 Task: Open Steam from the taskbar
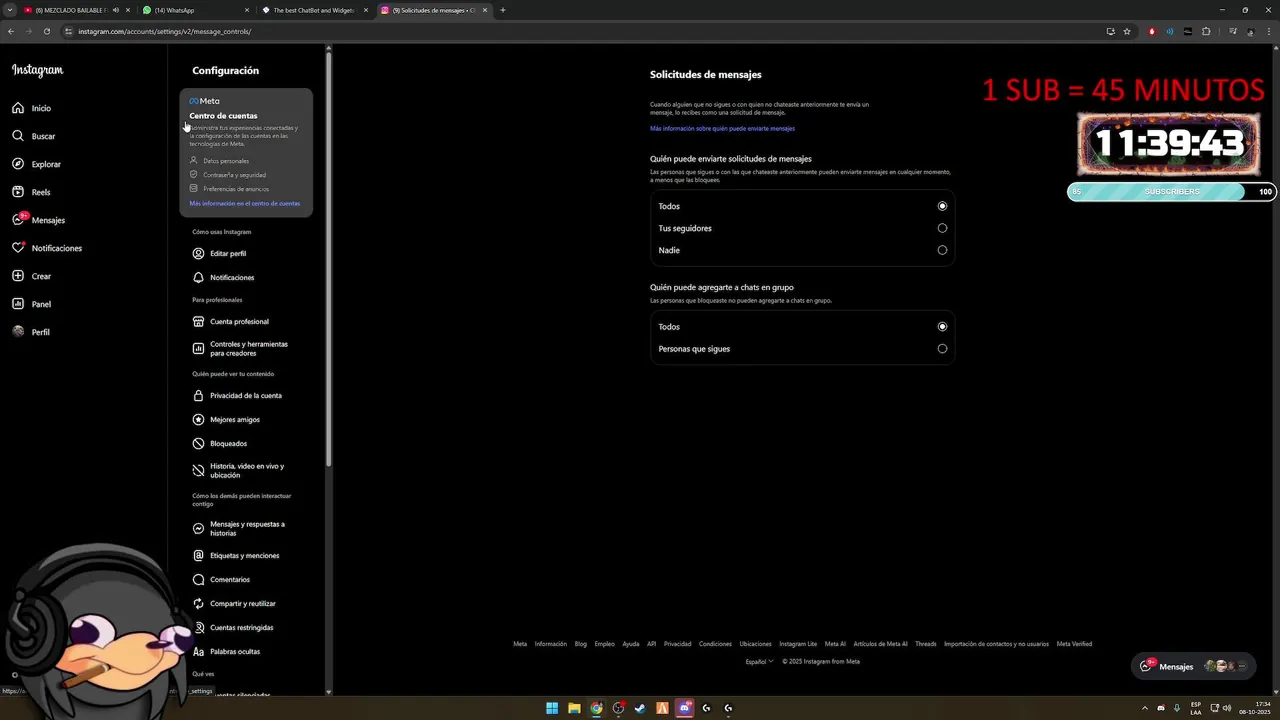click(640, 708)
